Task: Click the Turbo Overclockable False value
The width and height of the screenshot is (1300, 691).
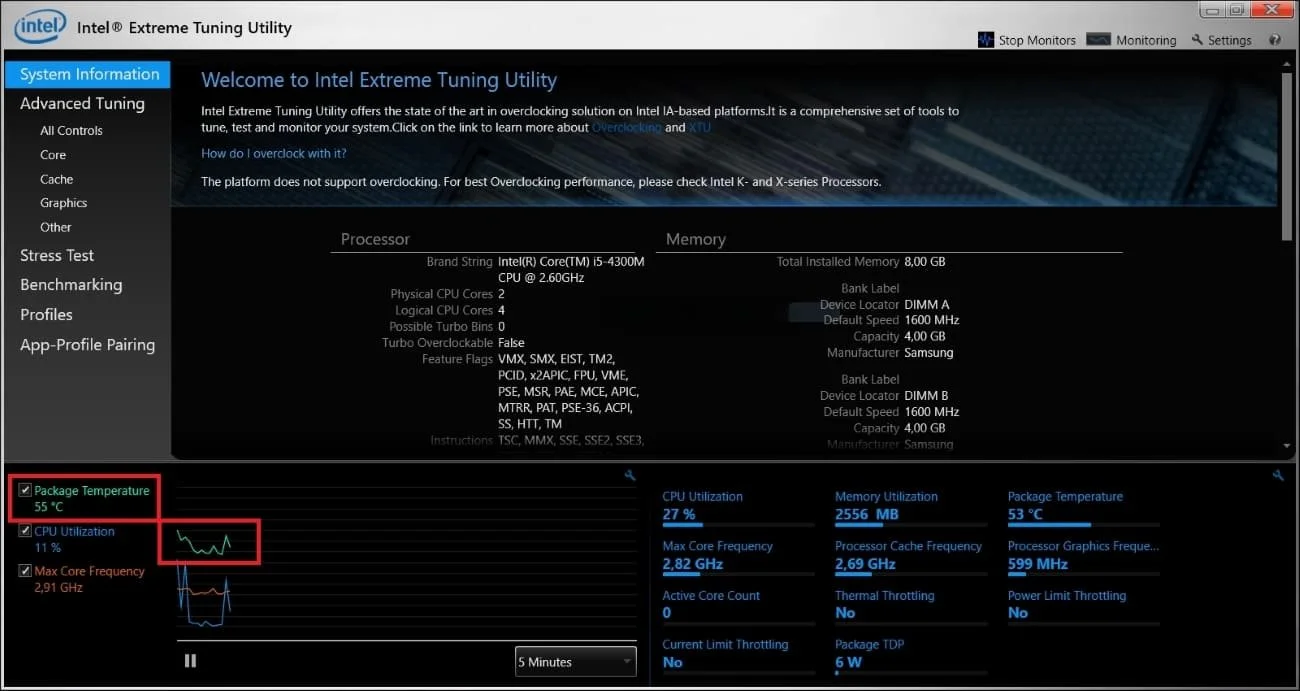Action: pos(511,343)
